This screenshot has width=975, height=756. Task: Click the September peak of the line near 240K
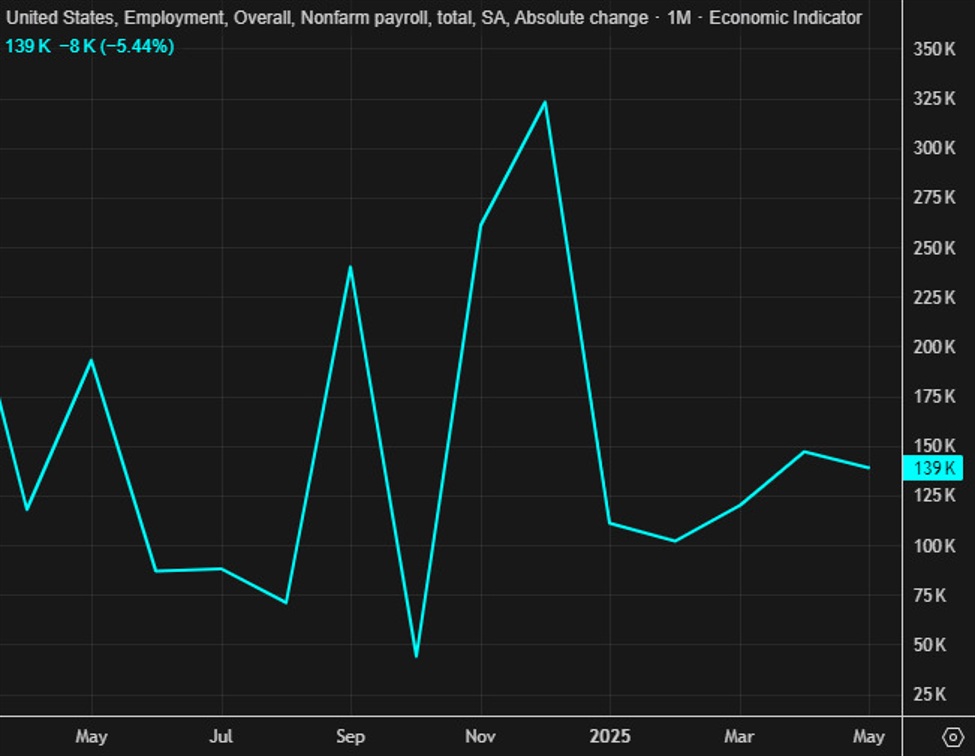pyautogui.click(x=350, y=267)
